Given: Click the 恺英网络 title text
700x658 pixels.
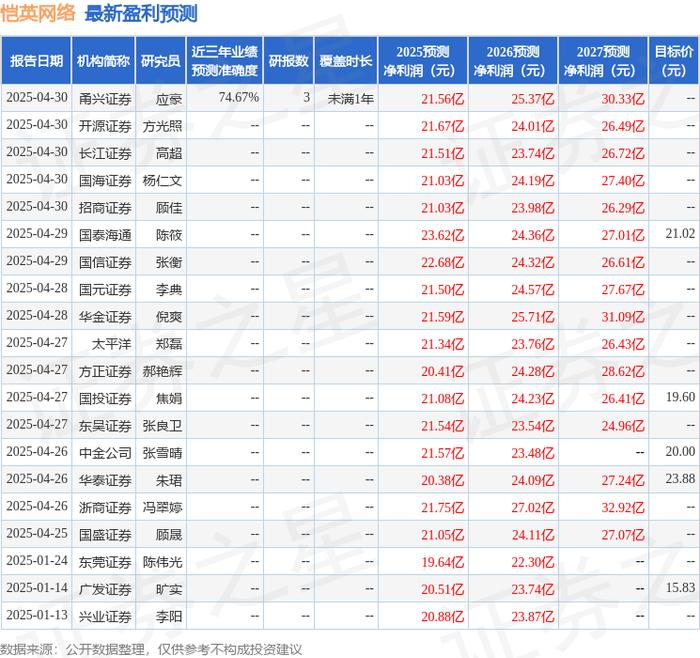Looking at the screenshot, I should pyautogui.click(x=38, y=13).
